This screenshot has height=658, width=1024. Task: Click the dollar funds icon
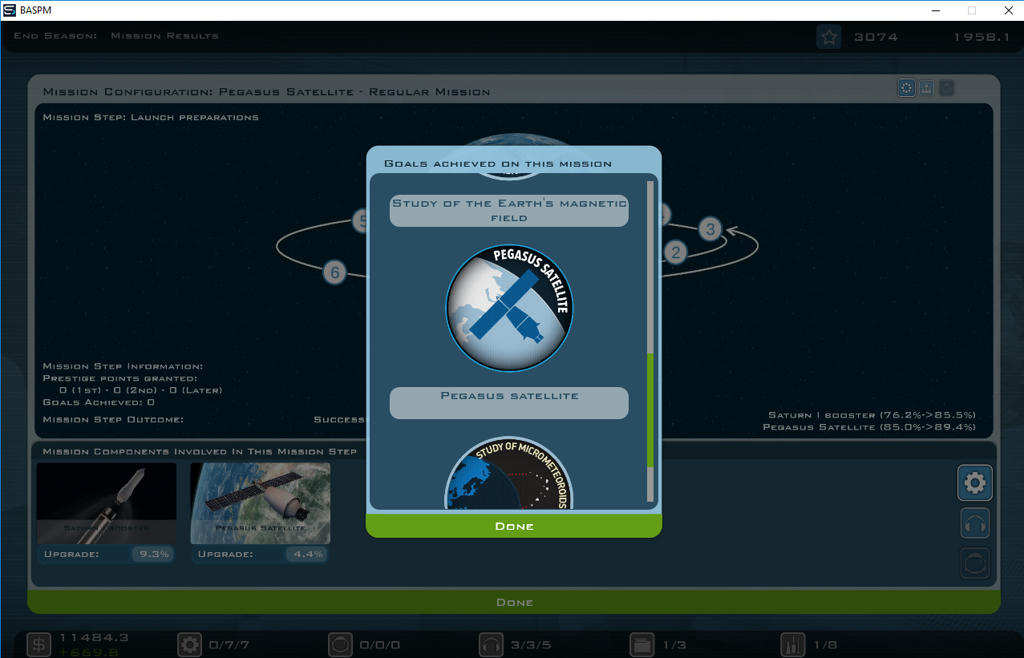coord(39,645)
